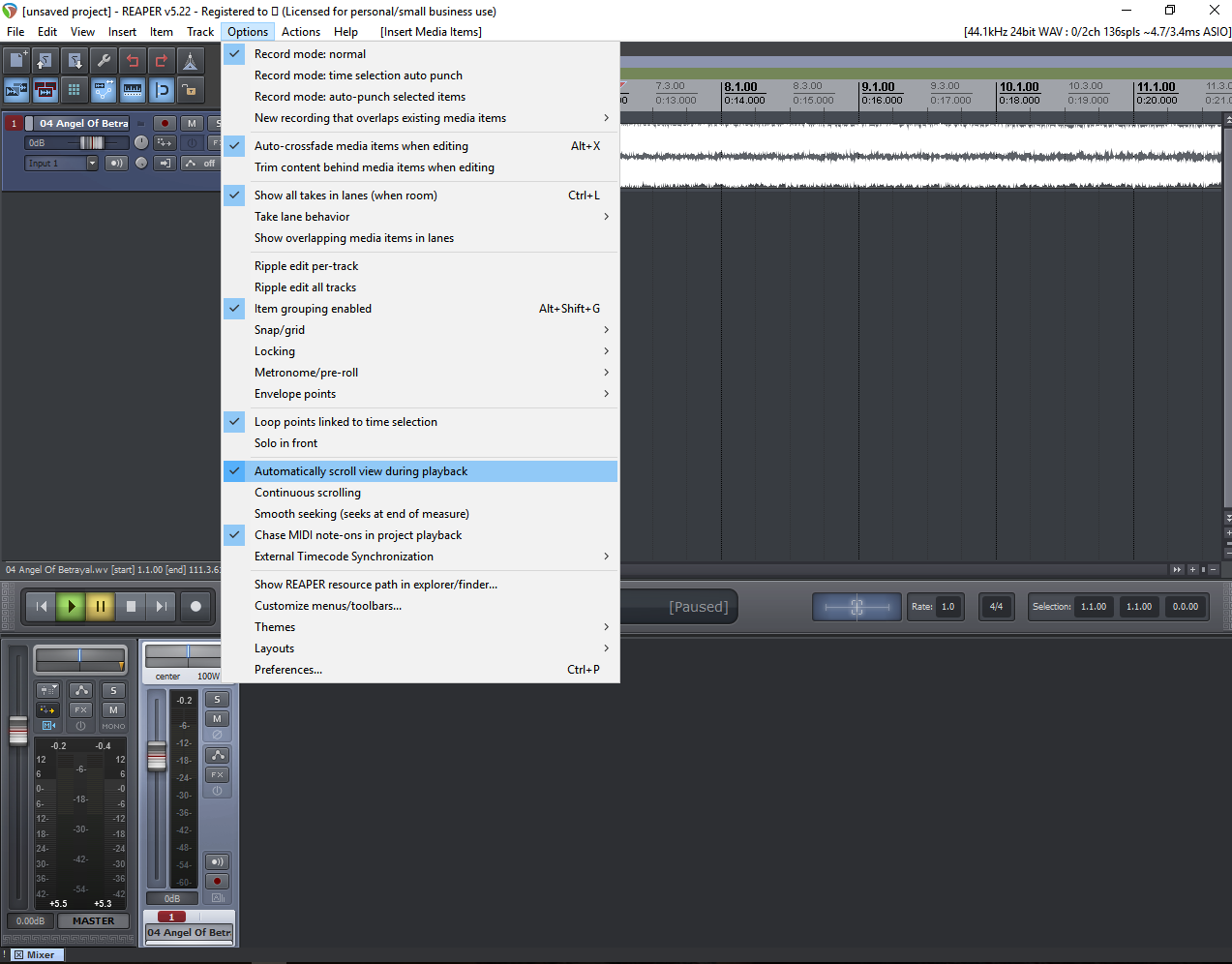The height and width of the screenshot is (964, 1232).
Task: Select 'Preferences...' menu entry
Action: point(420,670)
